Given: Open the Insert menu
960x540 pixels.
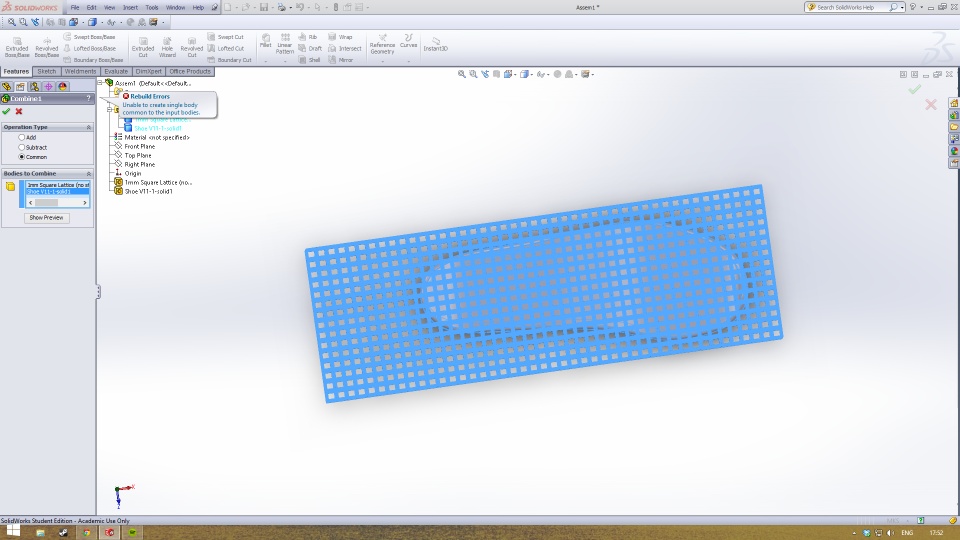Looking at the screenshot, I should [130, 7].
